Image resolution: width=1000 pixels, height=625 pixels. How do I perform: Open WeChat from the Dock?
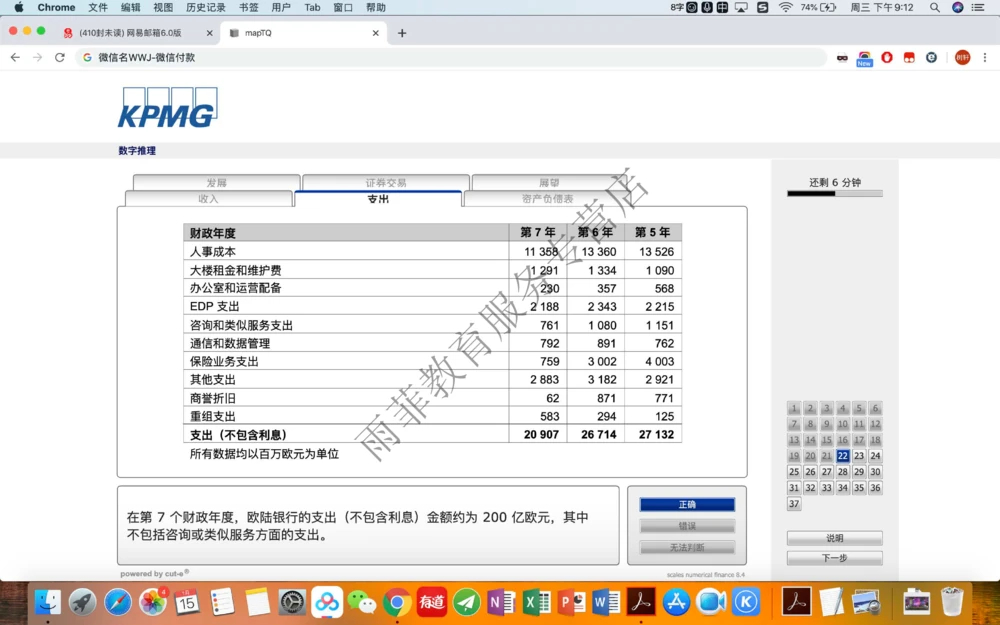pyautogui.click(x=362, y=602)
